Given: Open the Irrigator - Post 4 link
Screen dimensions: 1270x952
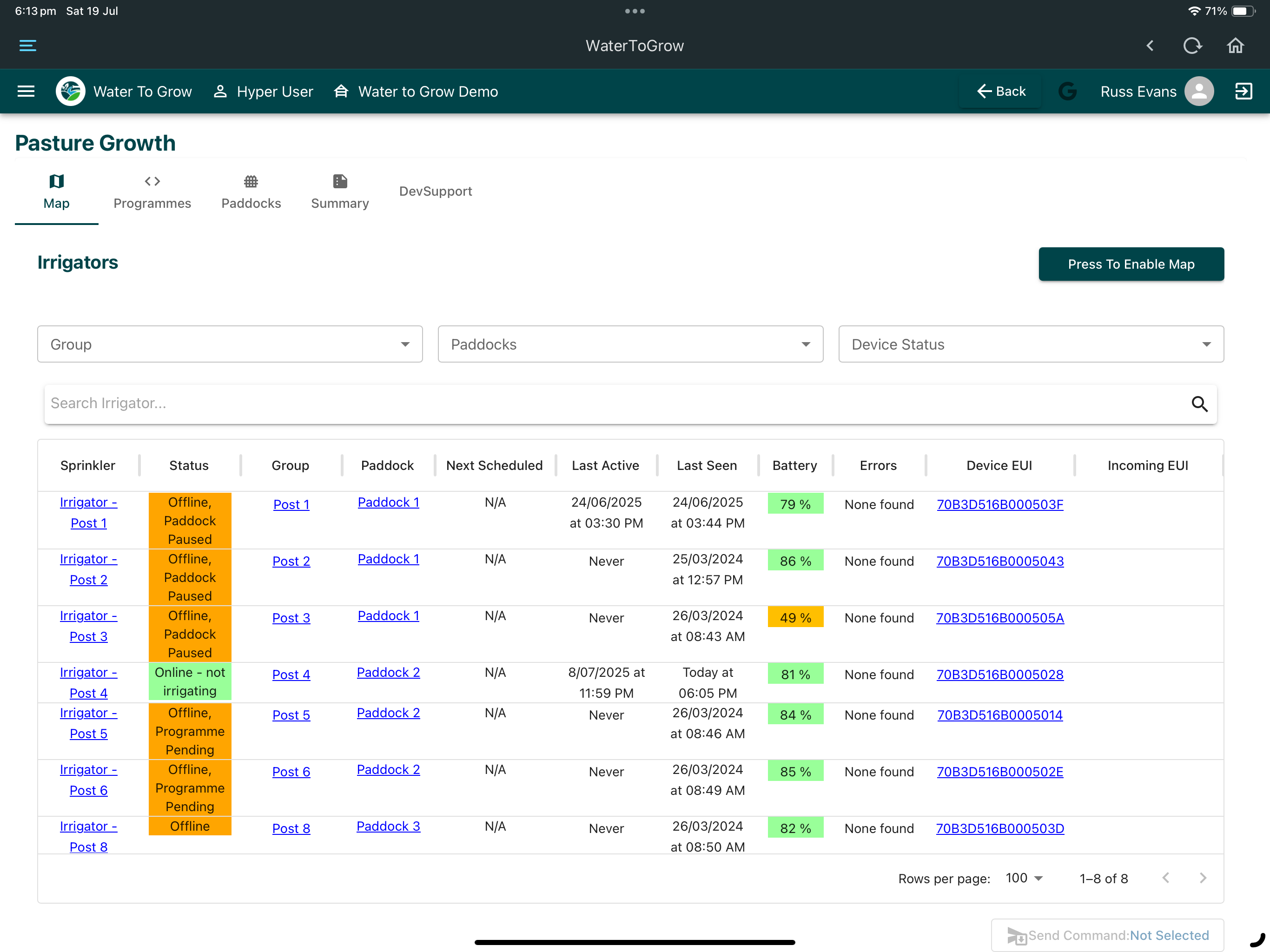Looking at the screenshot, I should [88, 682].
